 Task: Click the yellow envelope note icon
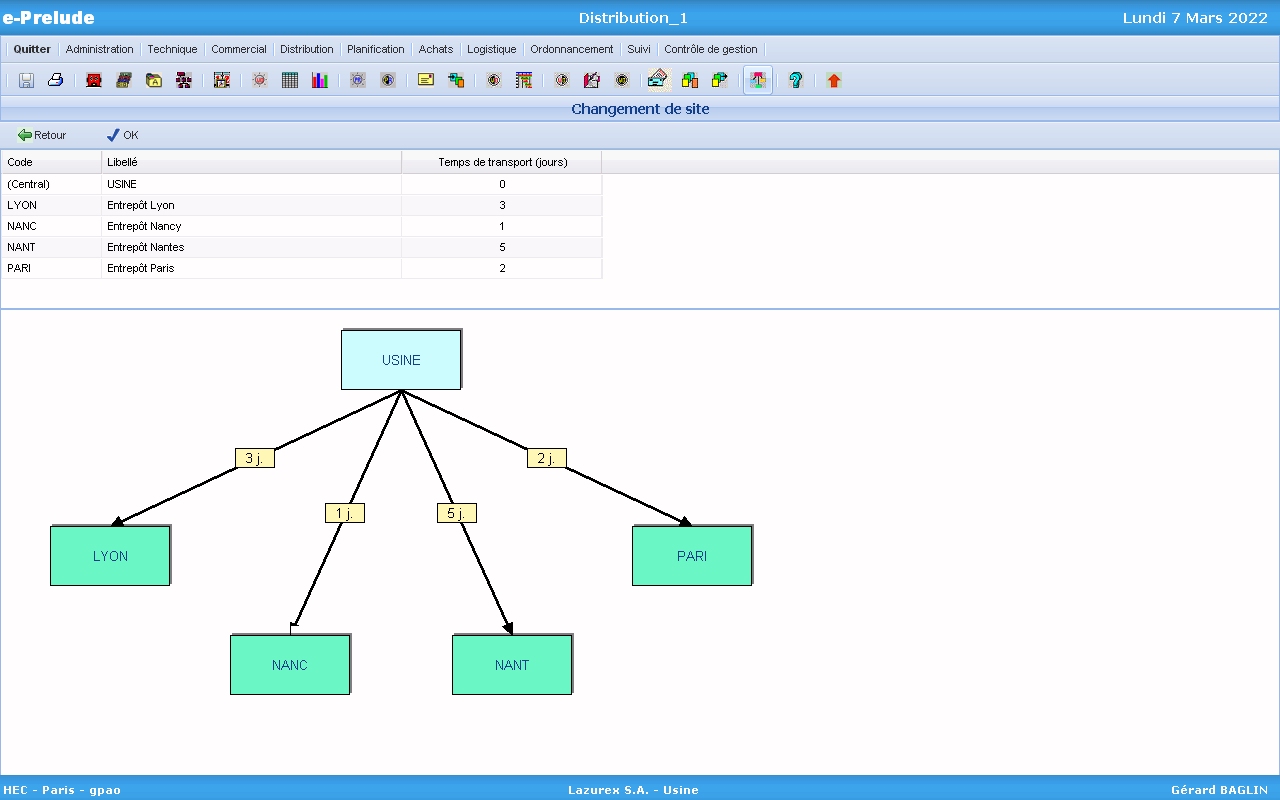point(426,80)
